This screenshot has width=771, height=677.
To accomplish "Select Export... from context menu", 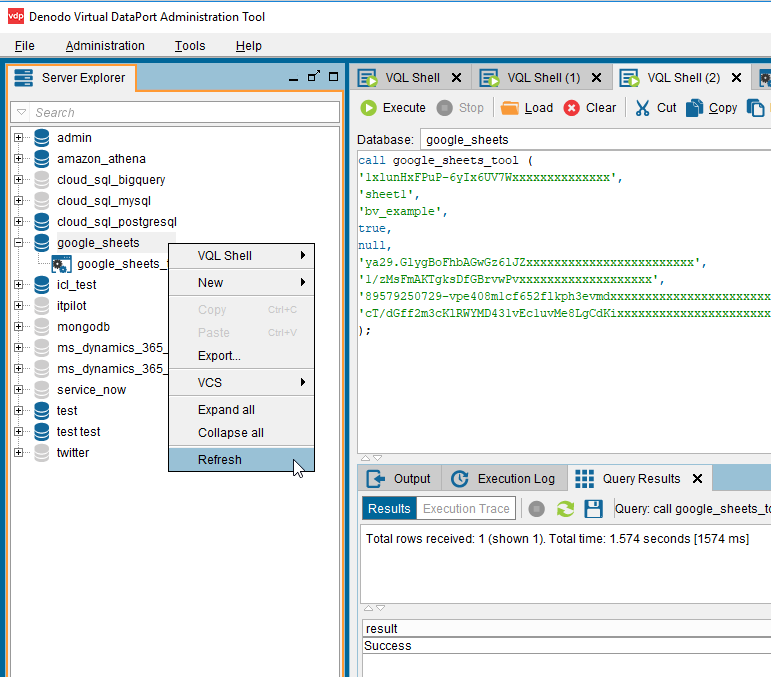I will [241, 355].
